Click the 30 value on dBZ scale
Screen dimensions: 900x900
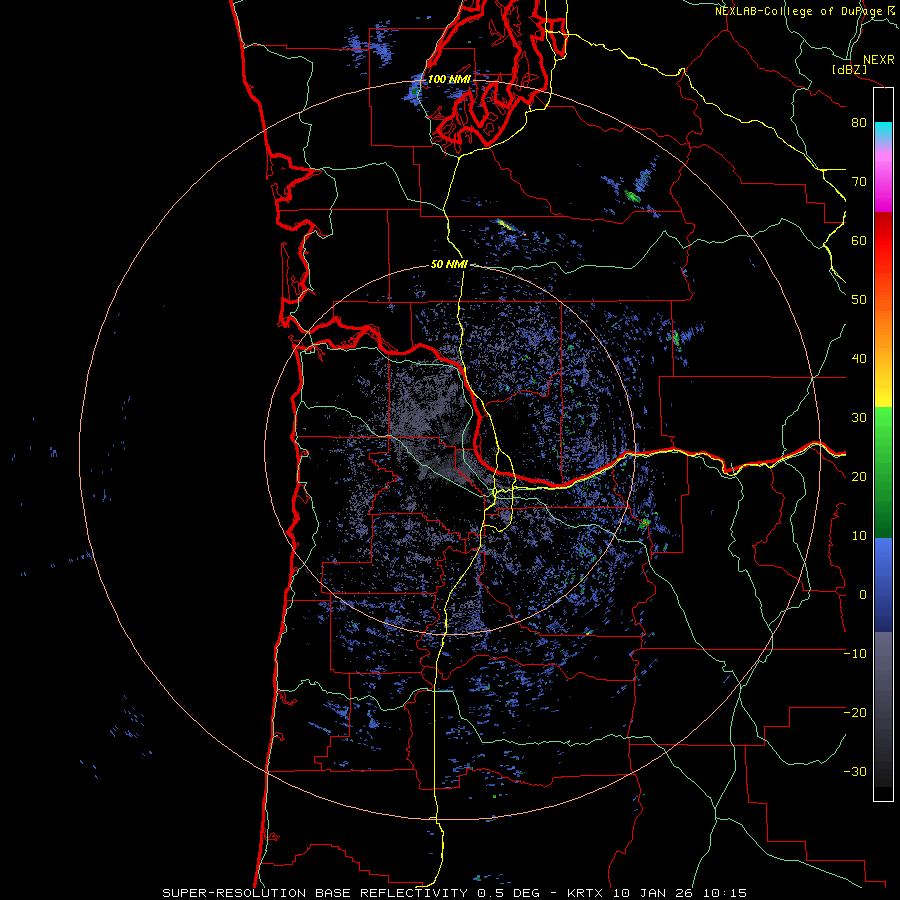(x=859, y=417)
